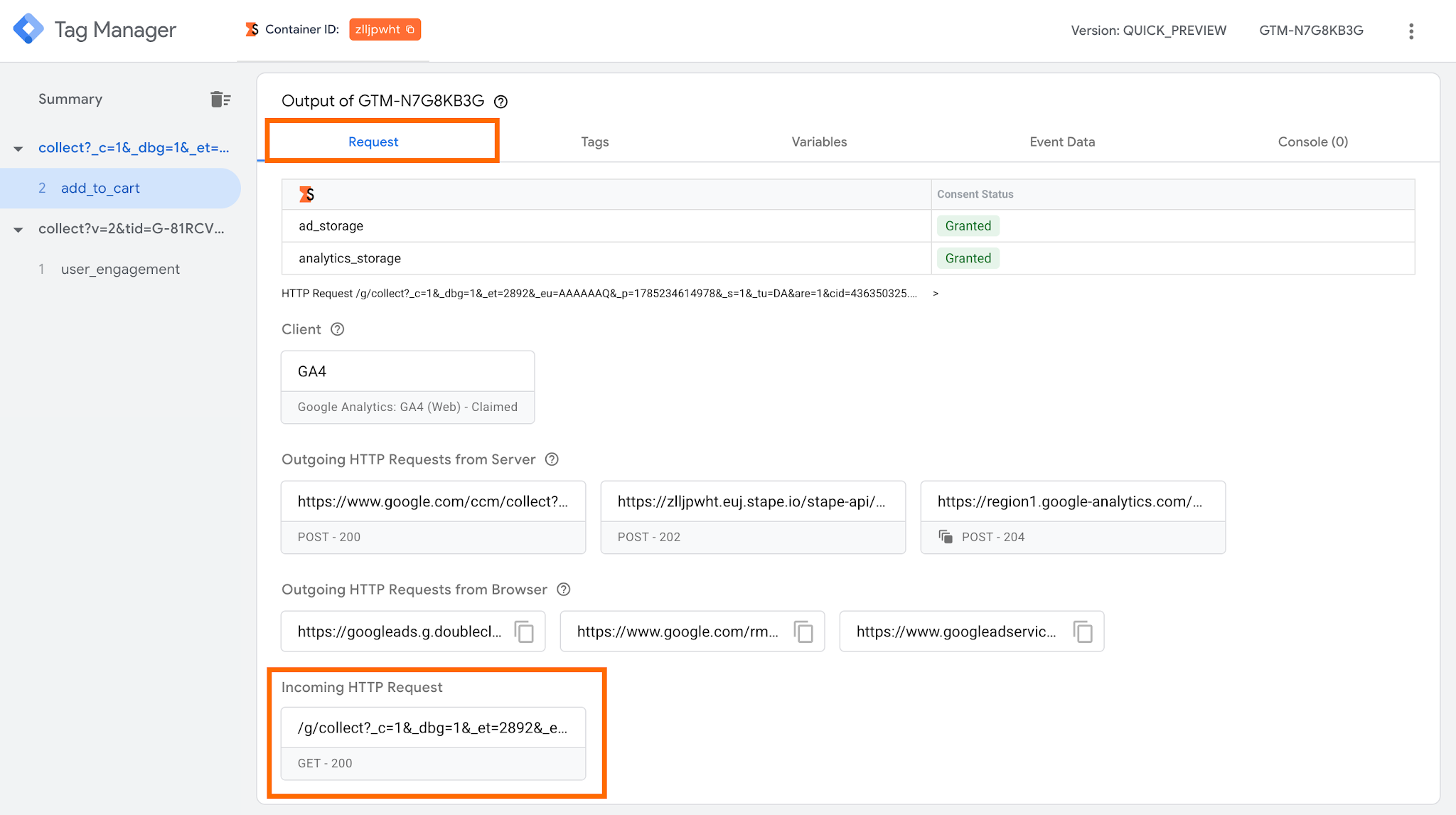This screenshot has height=815, width=1456.
Task: Click the zlljpwht container ID badge
Action: [385, 29]
